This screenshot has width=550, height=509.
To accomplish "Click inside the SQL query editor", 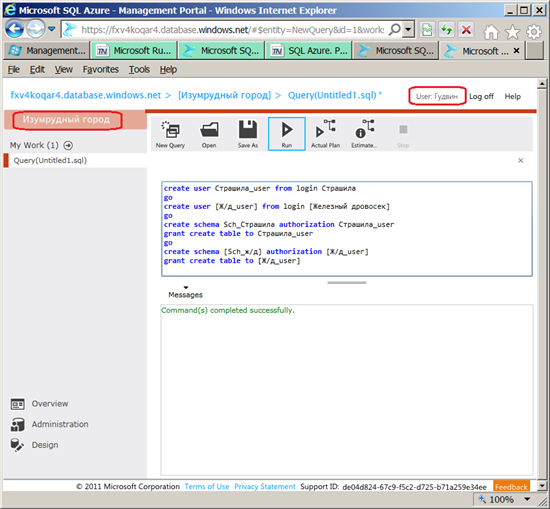I will pos(347,229).
